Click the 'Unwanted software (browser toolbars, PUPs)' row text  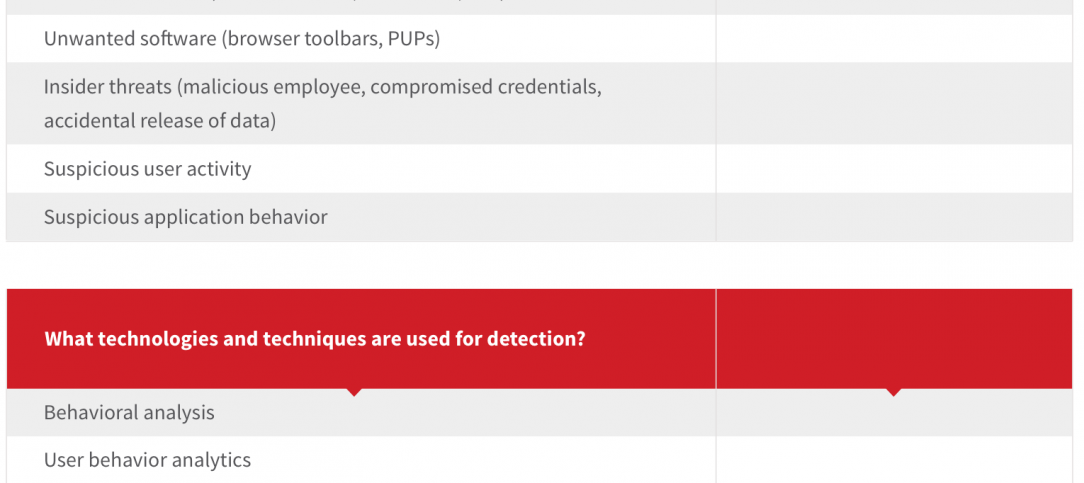pos(242,39)
